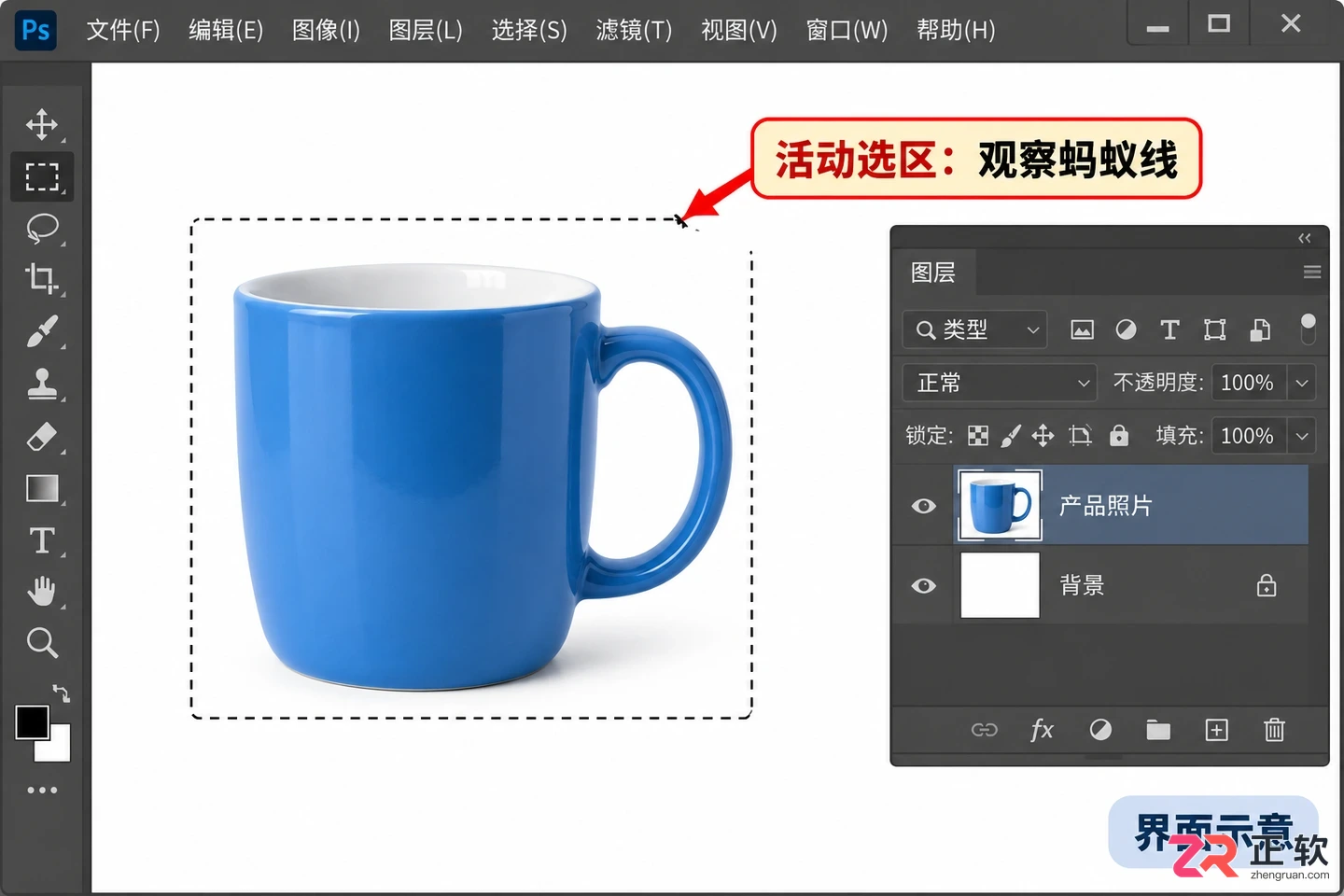Expand the 不透明度 opacity dropdown arrow
Viewport: 1344px width, 896px height.
(x=1301, y=383)
